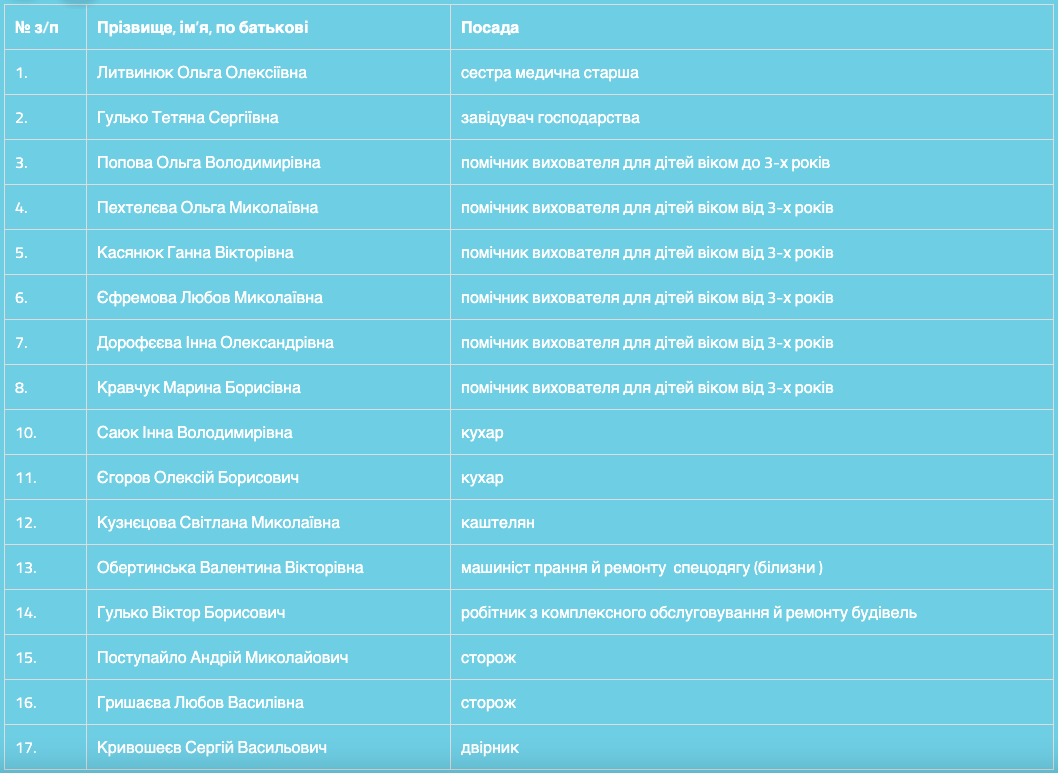Click the 'завідувач господарства' position cell
The height and width of the screenshot is (773, 1058).
tap(550, 117)
